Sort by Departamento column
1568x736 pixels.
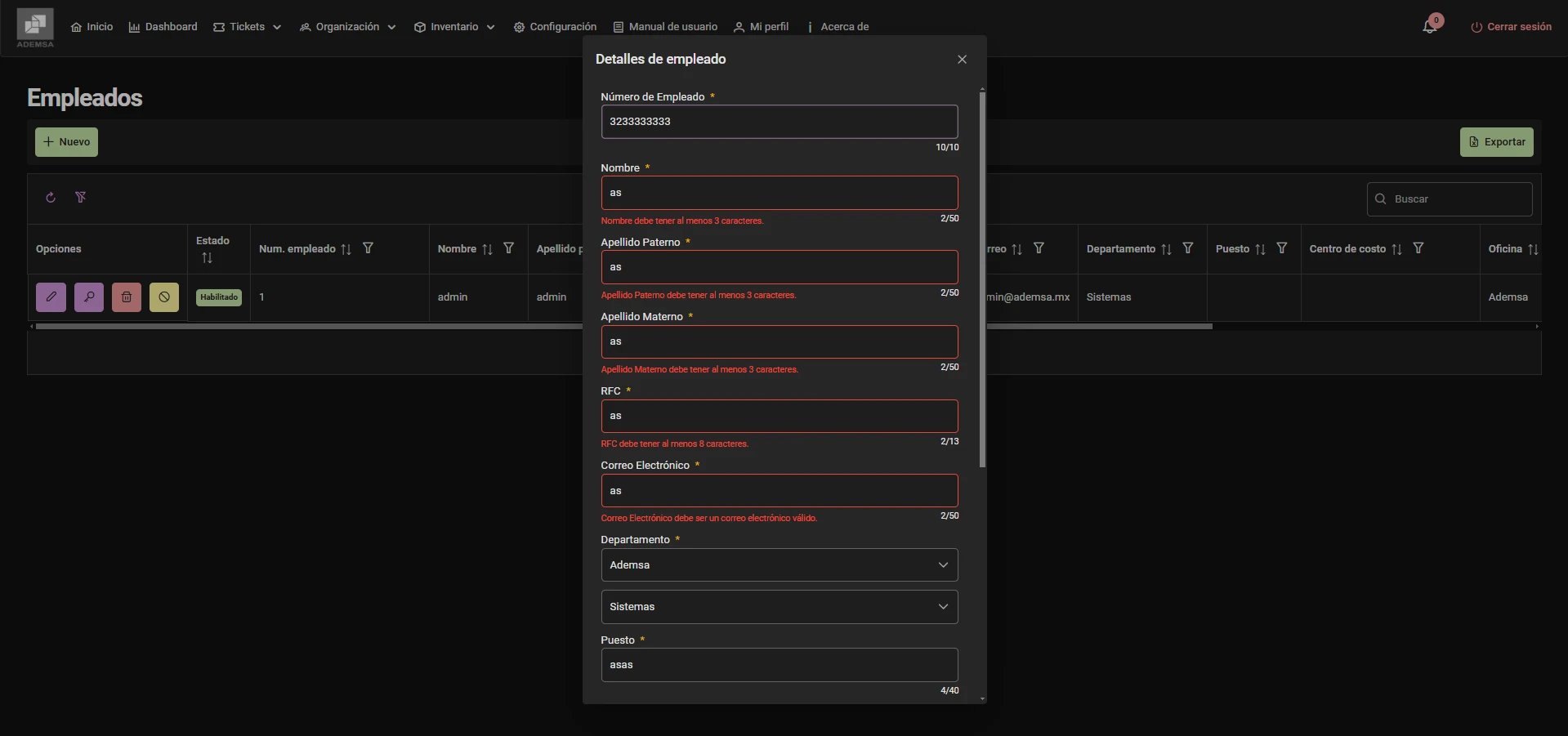1166,249
